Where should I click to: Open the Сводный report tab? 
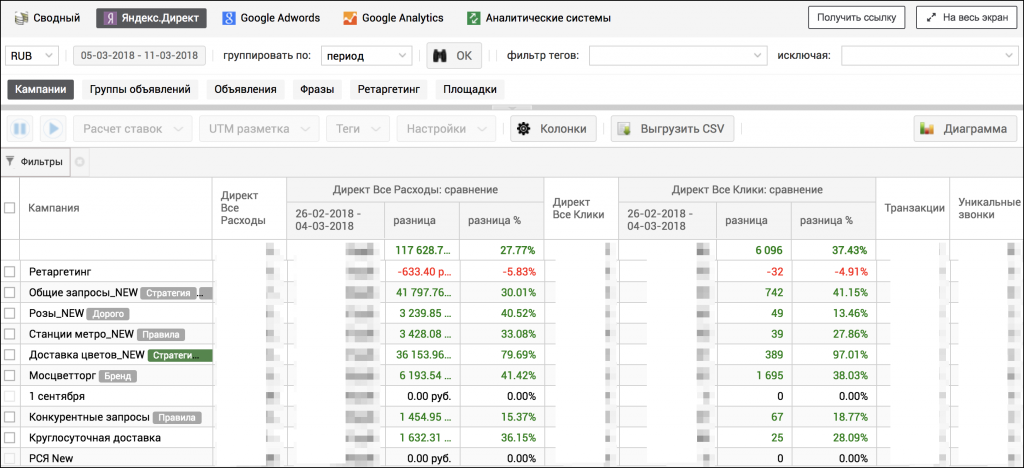coord(46,18)
